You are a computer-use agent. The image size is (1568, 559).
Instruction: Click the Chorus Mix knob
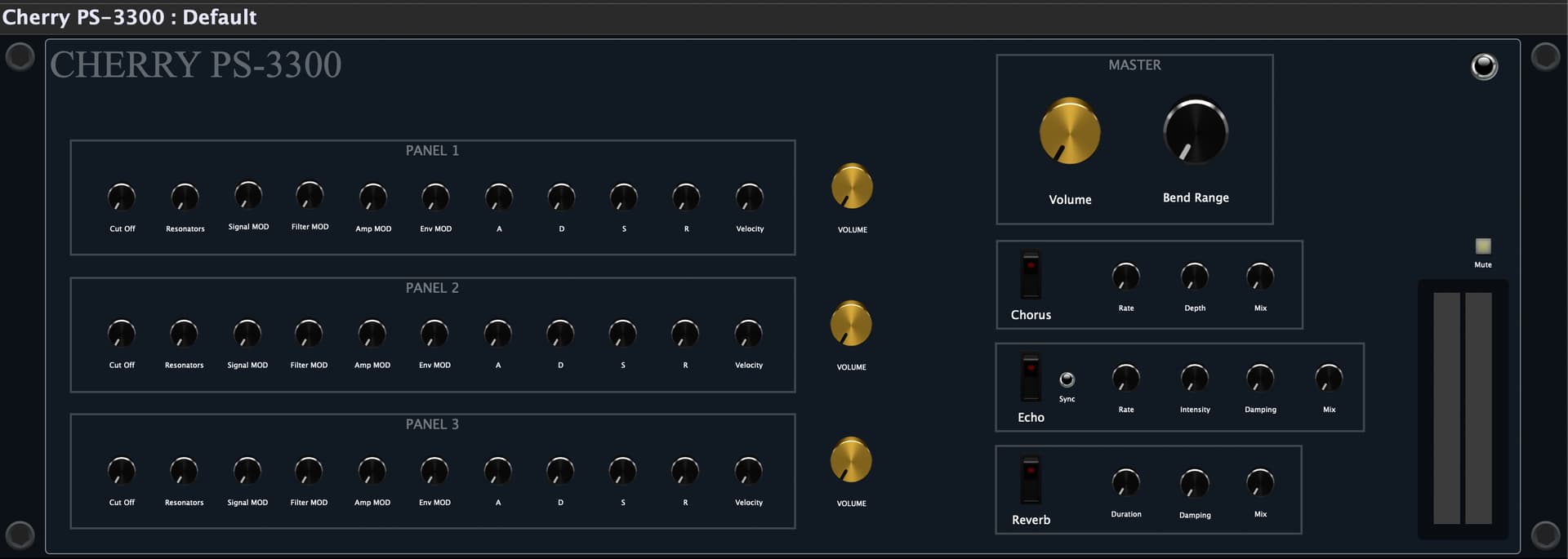click(x=1260, y=277)
